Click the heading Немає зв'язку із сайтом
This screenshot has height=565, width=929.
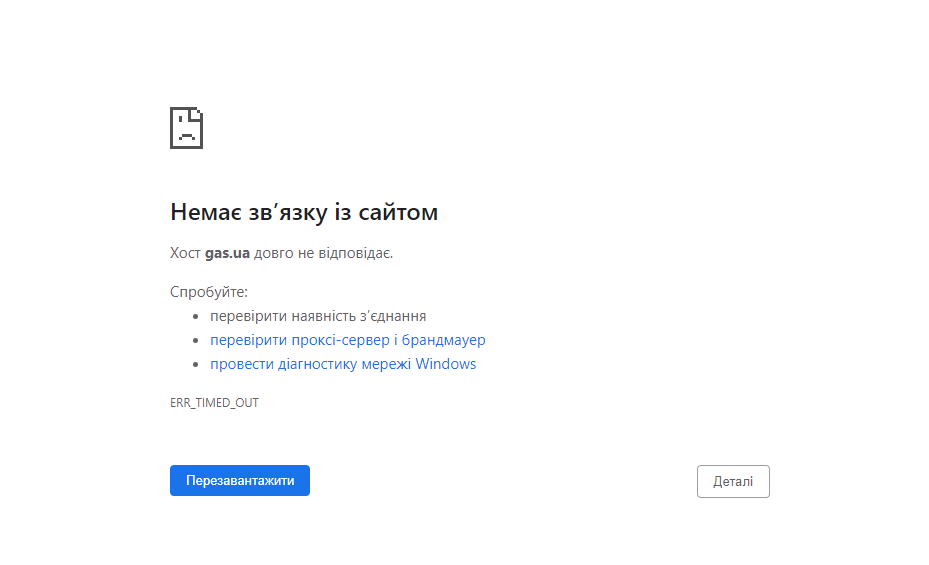pos(304,212)
